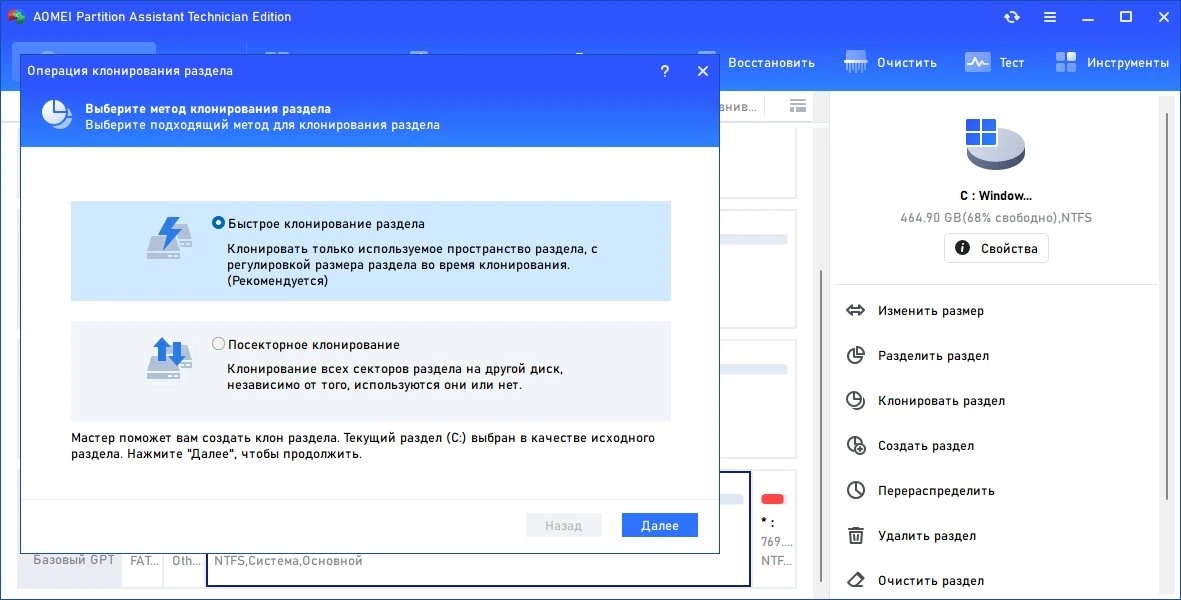
Task: Click the refresh icon in title bar
Action: pyautogui.click(x=1012, y=17)
